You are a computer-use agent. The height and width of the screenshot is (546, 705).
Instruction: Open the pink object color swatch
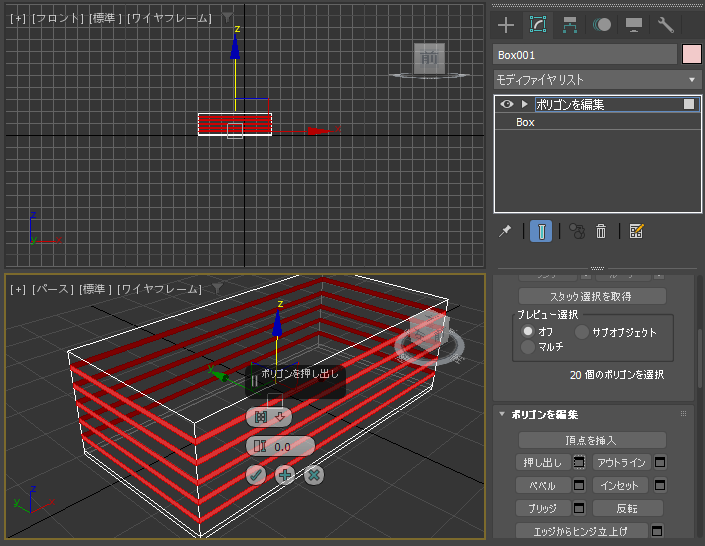(692, 54)
